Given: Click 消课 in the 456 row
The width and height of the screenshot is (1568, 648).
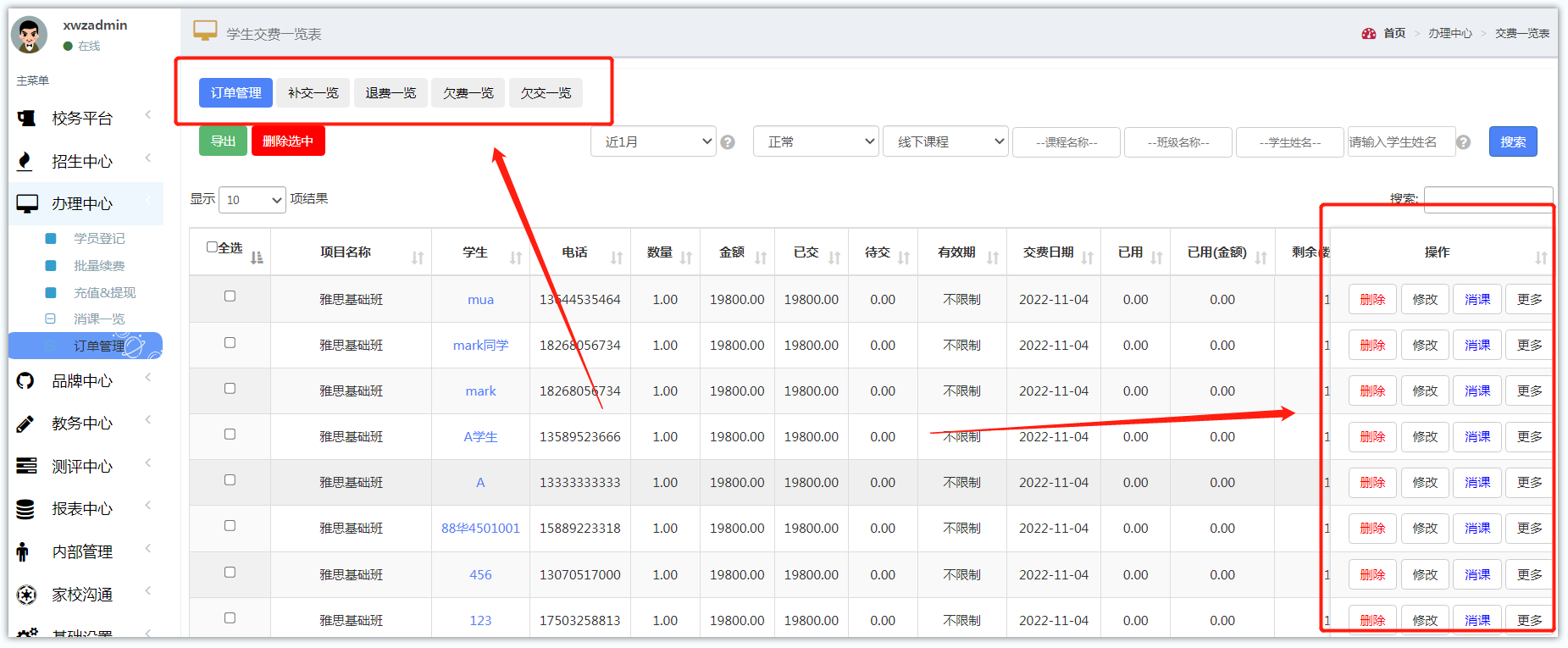Looking at the screenshot, I should click(1477, 575).
